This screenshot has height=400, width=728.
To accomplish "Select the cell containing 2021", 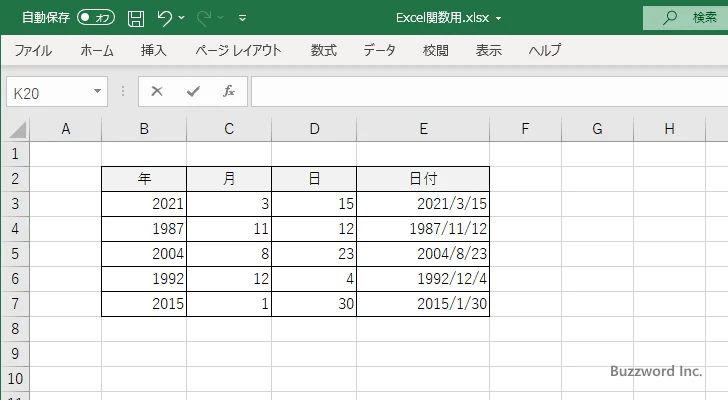I will [x=144, y=204].
